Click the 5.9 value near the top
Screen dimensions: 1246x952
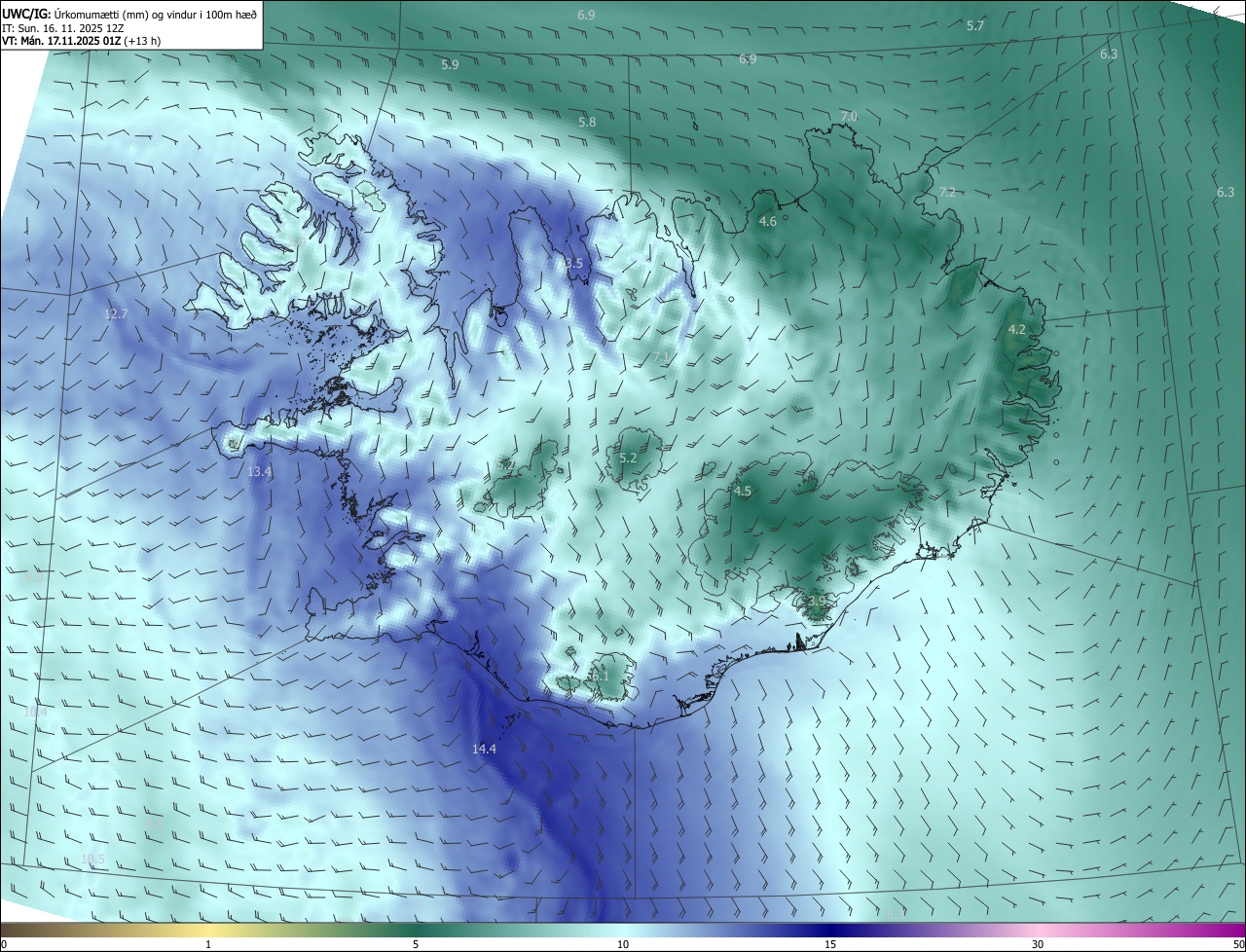point(450,65)
